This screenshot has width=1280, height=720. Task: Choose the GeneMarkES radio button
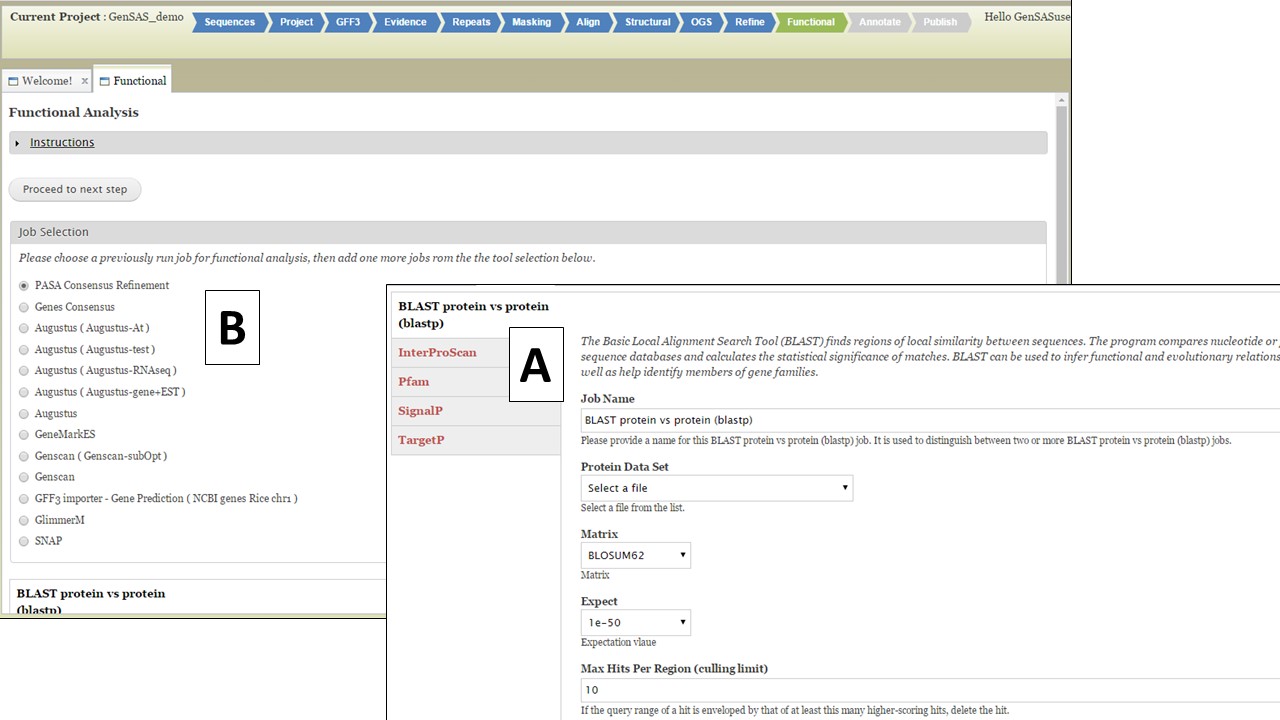click(24, 435)
